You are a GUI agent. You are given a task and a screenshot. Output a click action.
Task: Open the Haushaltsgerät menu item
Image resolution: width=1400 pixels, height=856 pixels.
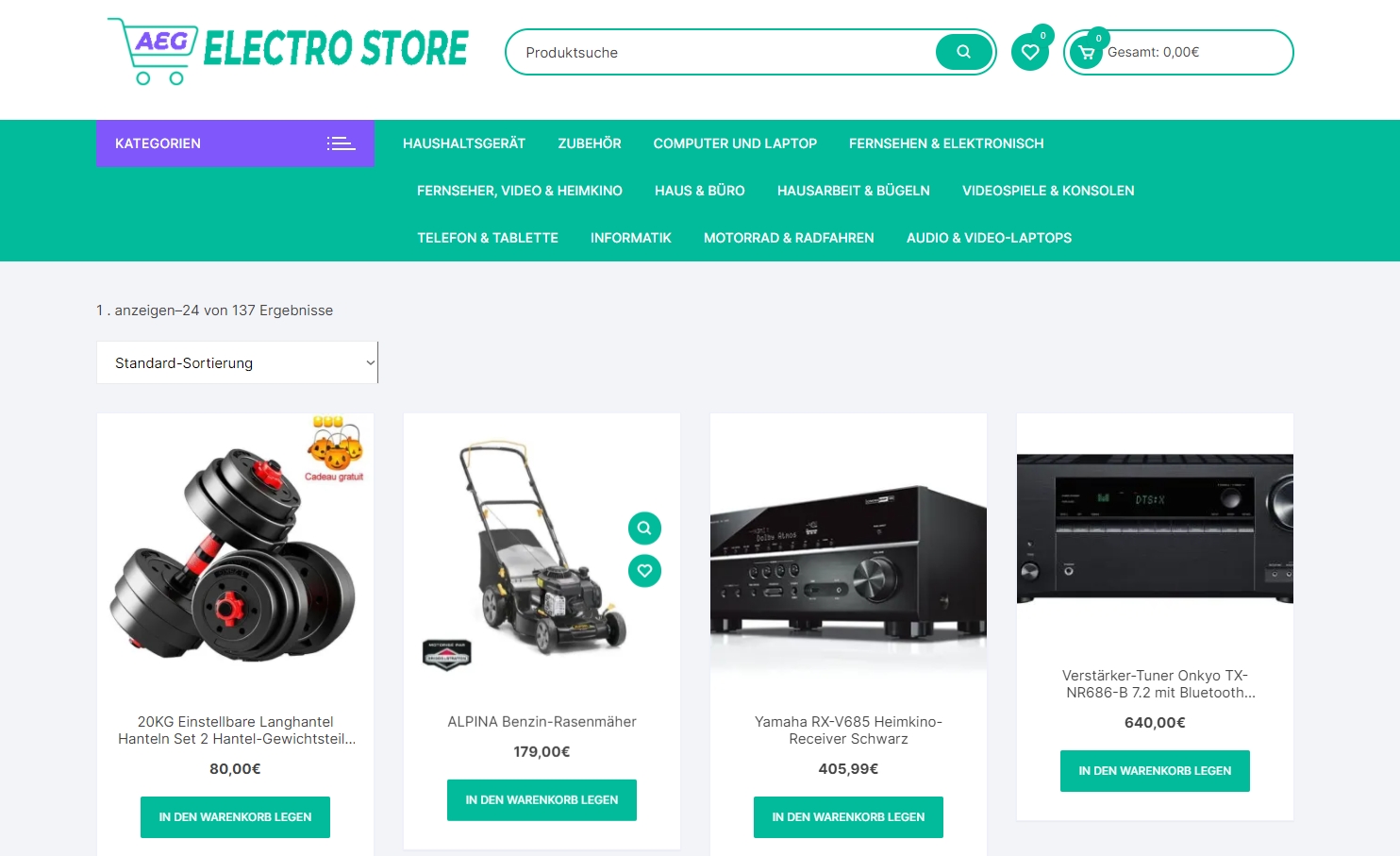tap(464, 143)
